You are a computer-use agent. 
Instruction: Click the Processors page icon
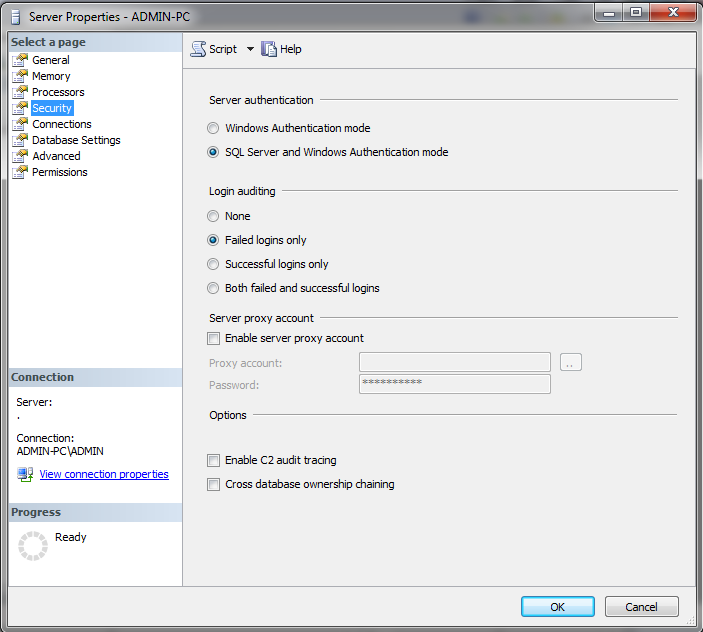point(20,92)
